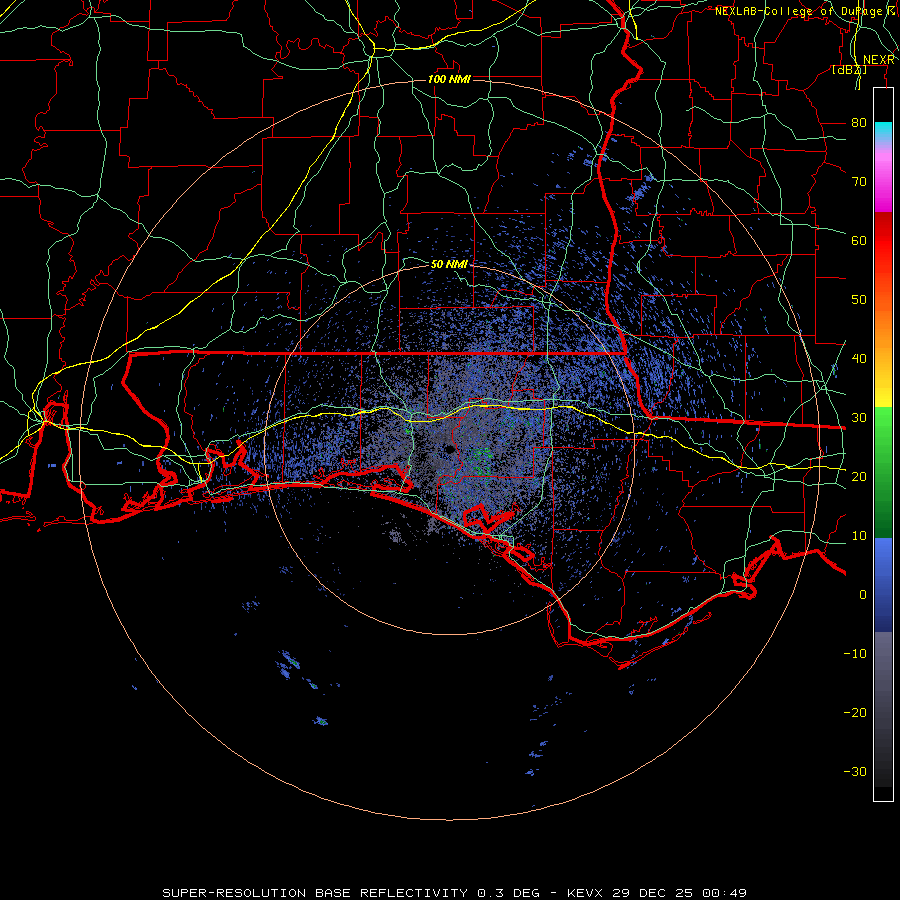Click the 0 value on the dBZ scale
The width and height of the screenshot is (900, 900).
click(x=863, y=595)
